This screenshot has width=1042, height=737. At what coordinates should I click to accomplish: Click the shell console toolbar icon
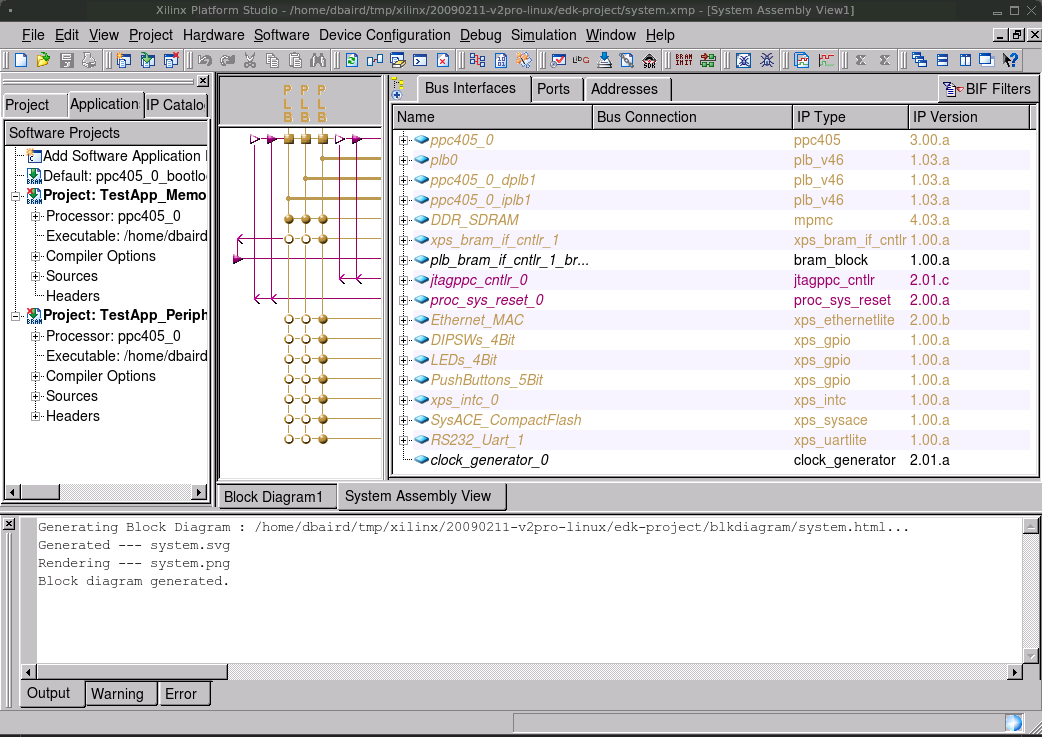pyautogui.click(x=420, y=60)
